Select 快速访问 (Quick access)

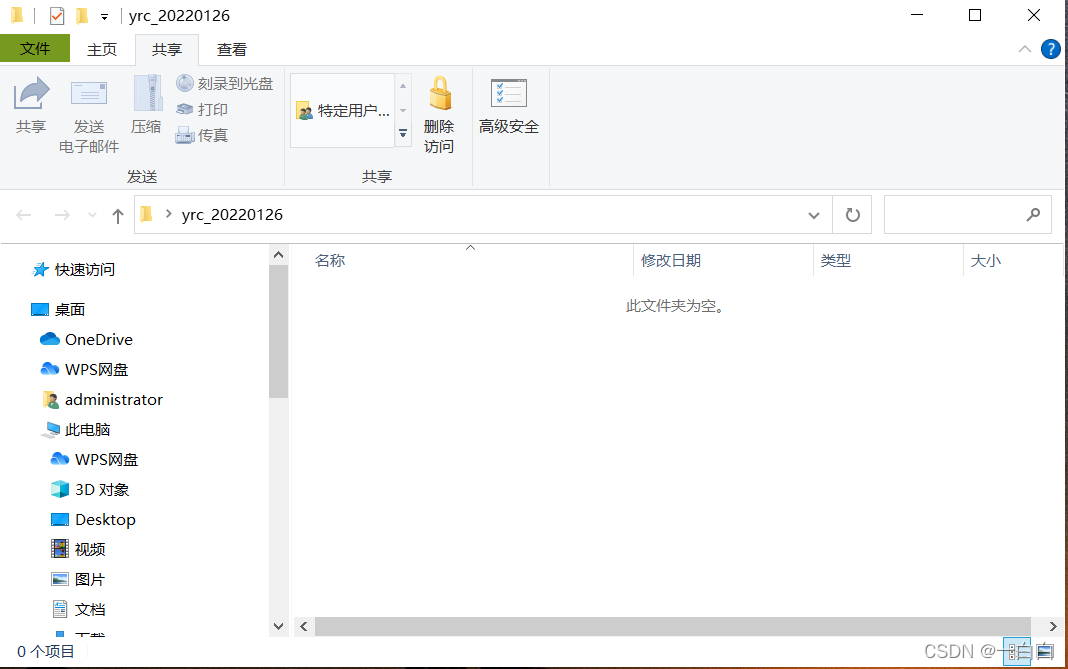point(74,270)
